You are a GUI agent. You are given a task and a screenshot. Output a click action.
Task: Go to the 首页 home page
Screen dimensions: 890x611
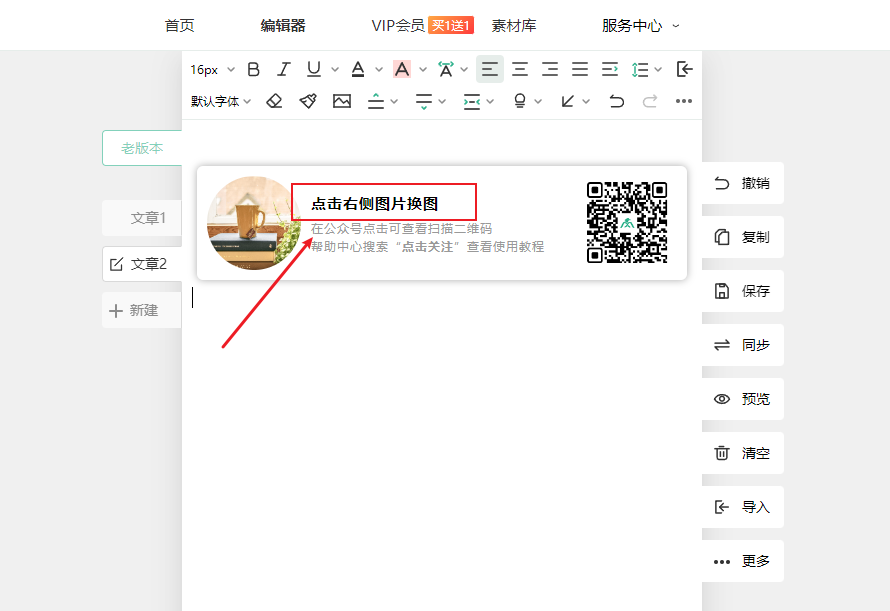179,26
